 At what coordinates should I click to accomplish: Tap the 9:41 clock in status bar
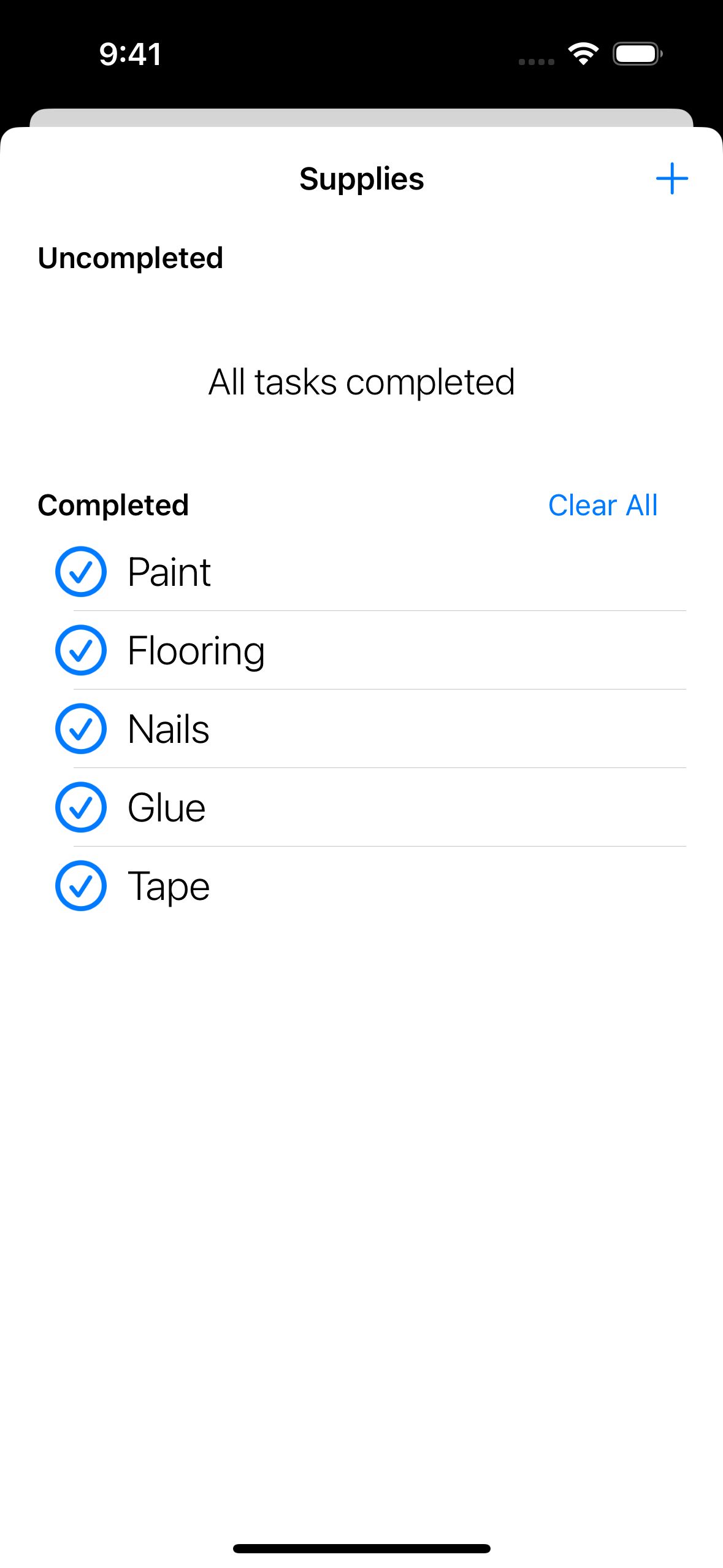coord(131,54)
